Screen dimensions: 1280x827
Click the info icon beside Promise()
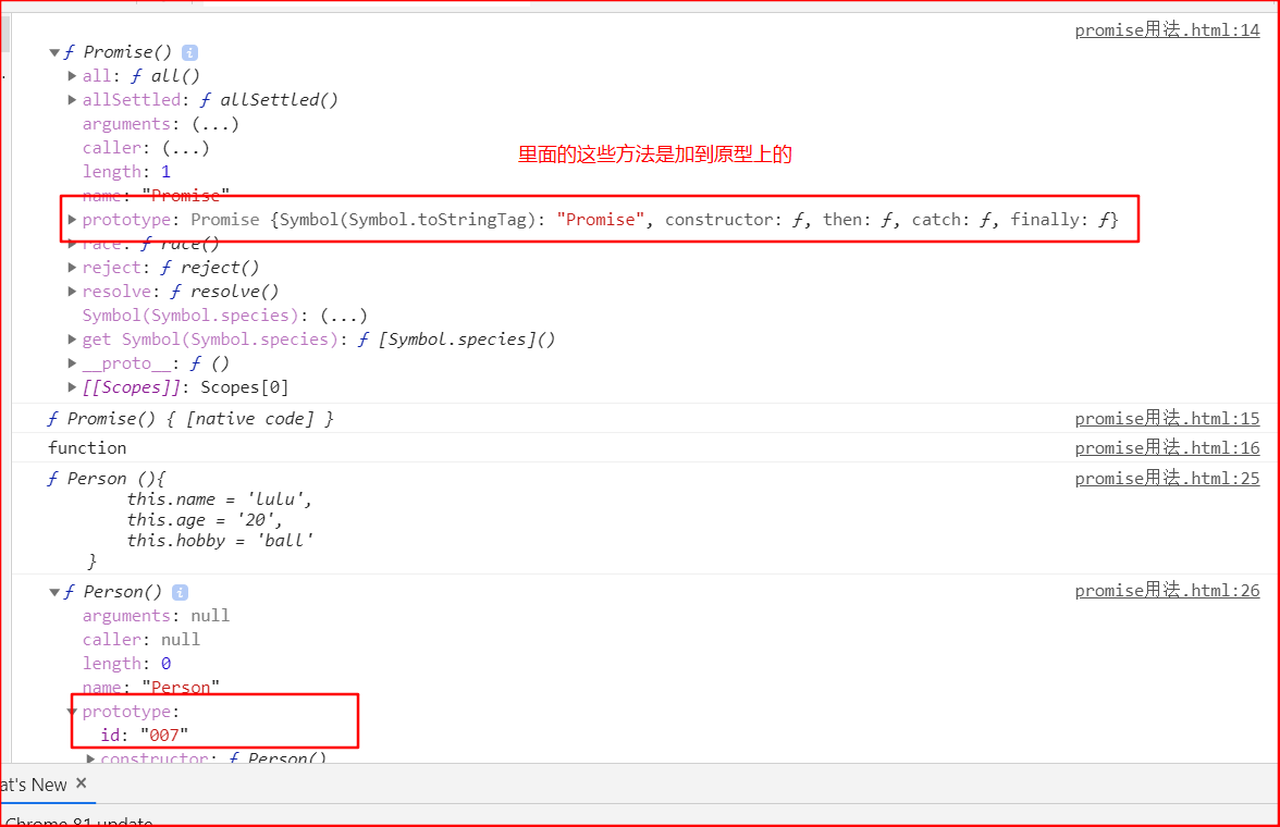(x=190, y=52)
